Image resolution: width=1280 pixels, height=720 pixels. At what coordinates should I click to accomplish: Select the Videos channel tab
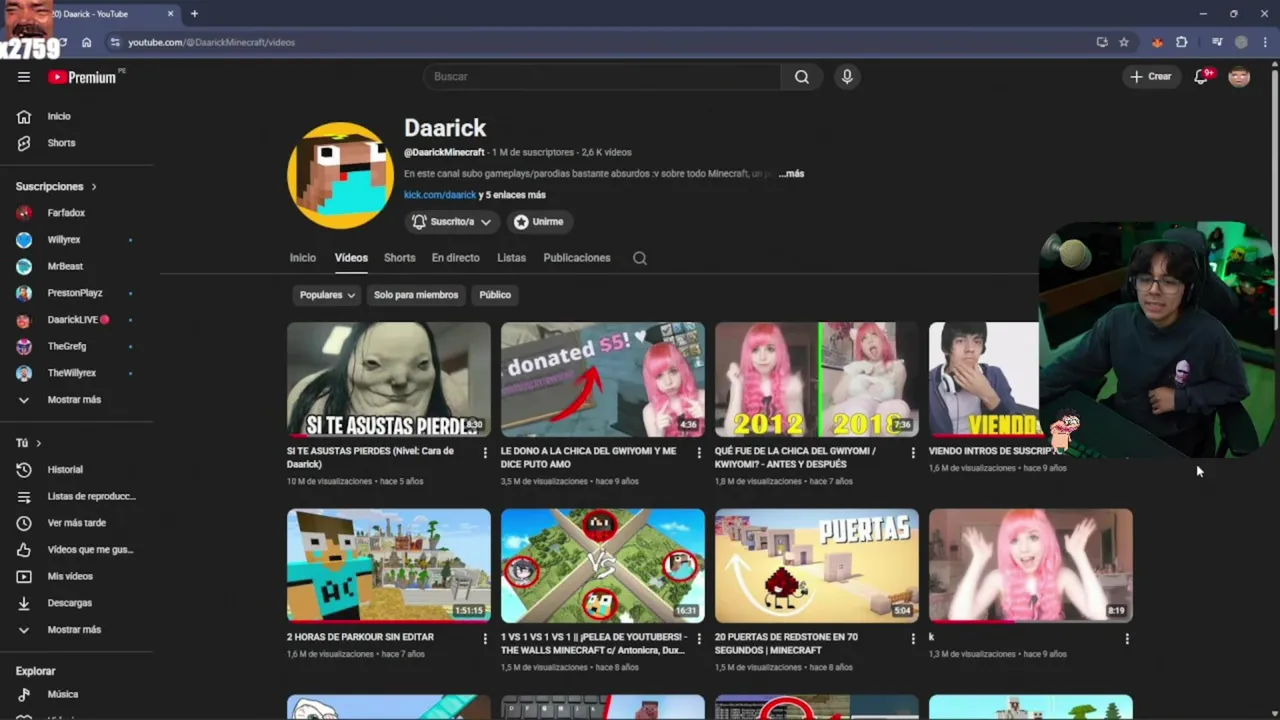tap(351, 258)
